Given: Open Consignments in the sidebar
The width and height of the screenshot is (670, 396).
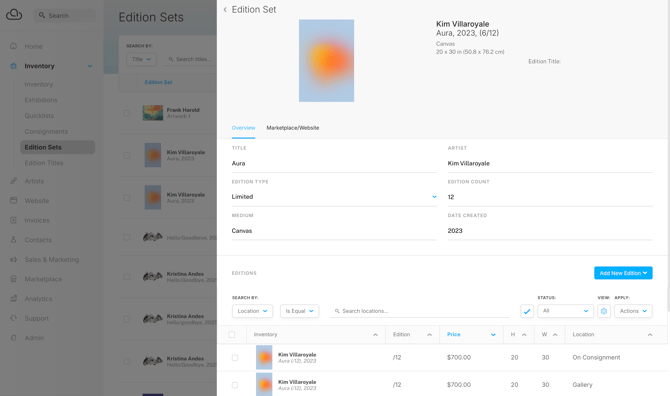Looking at the screenshot, I should tap(46, 132).
